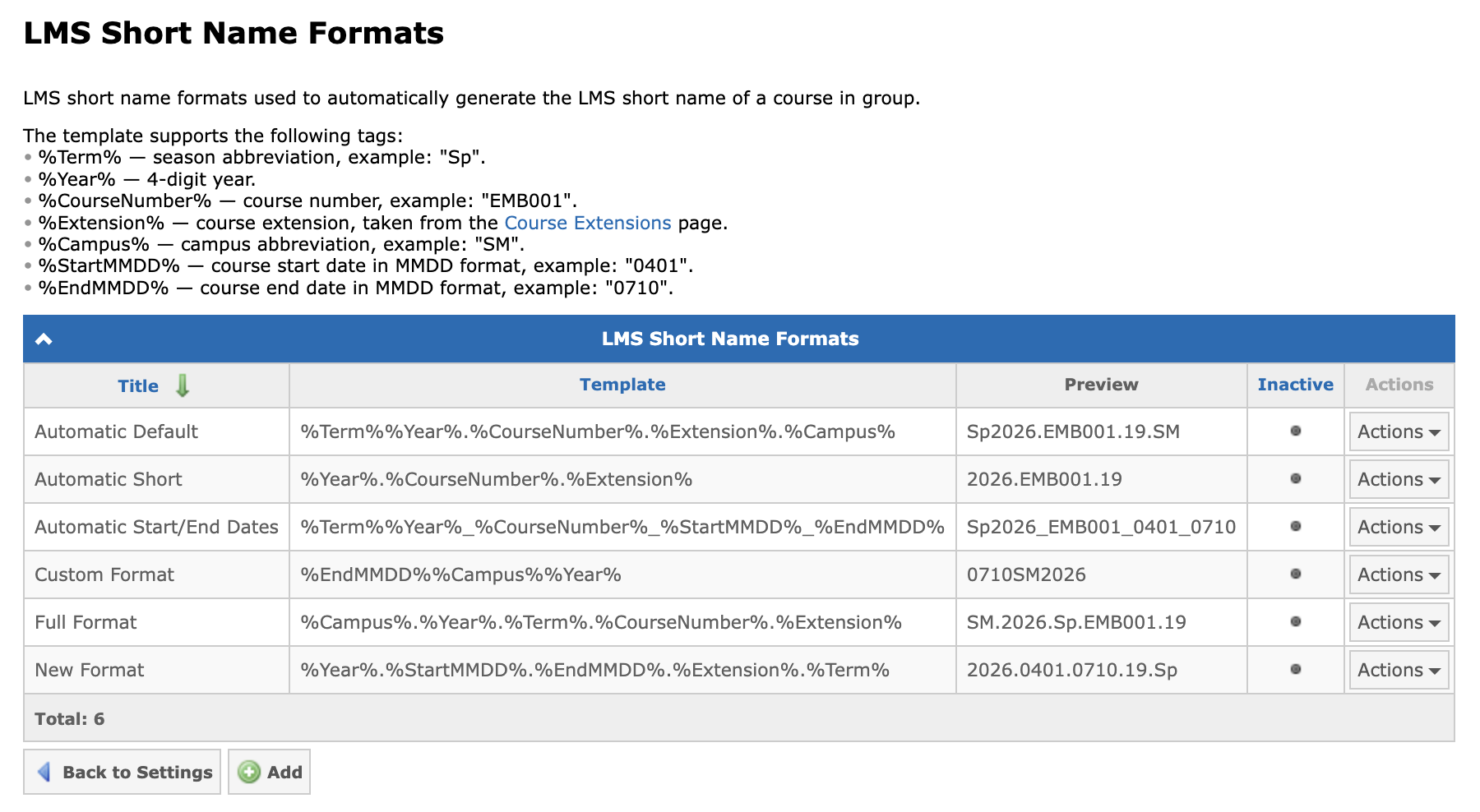Open Actions dropdown for Automatic Short
Viewport: 1480px width, 812px height.
[1399, 479]
